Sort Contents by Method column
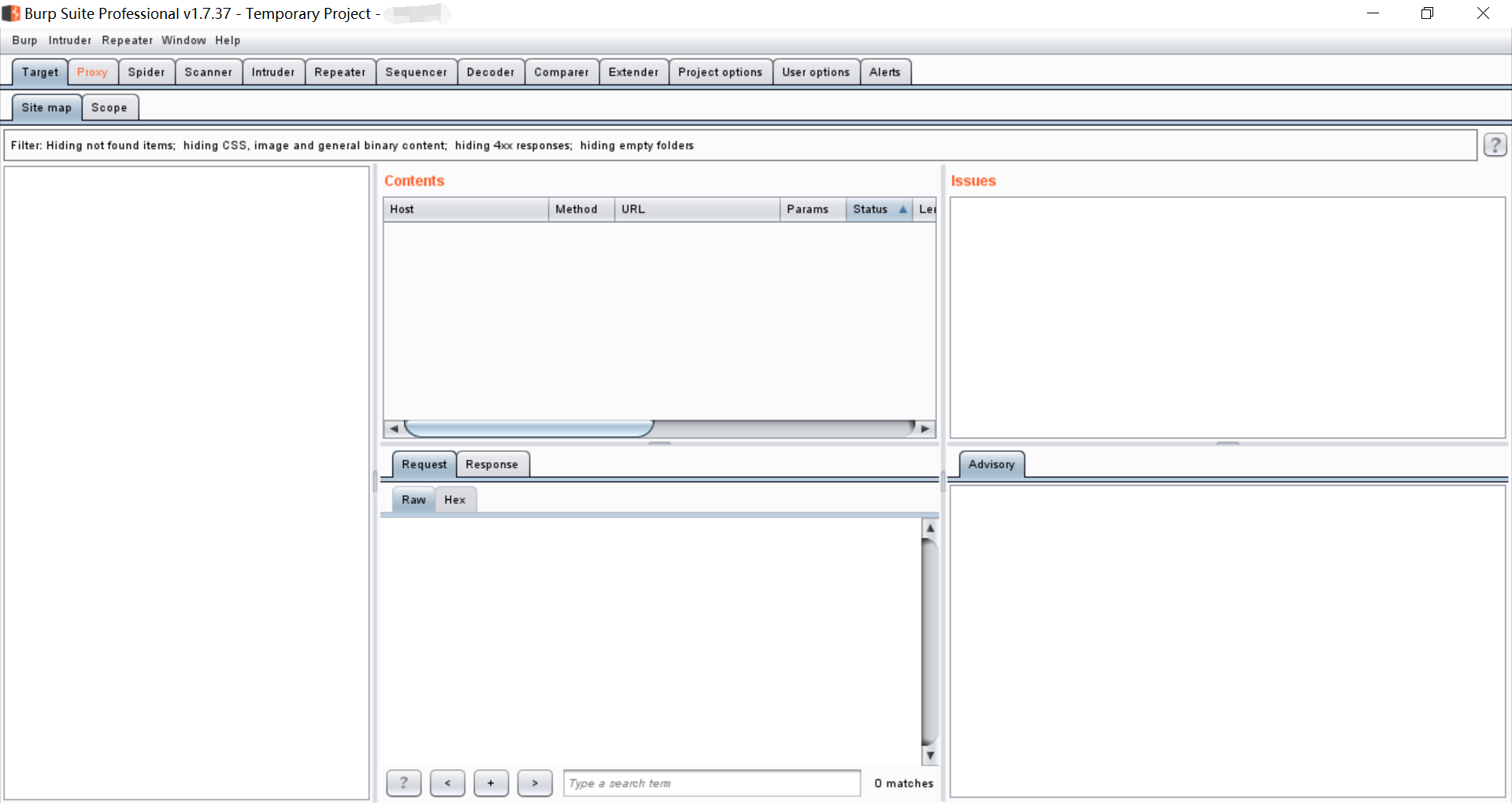 (581, 209)
